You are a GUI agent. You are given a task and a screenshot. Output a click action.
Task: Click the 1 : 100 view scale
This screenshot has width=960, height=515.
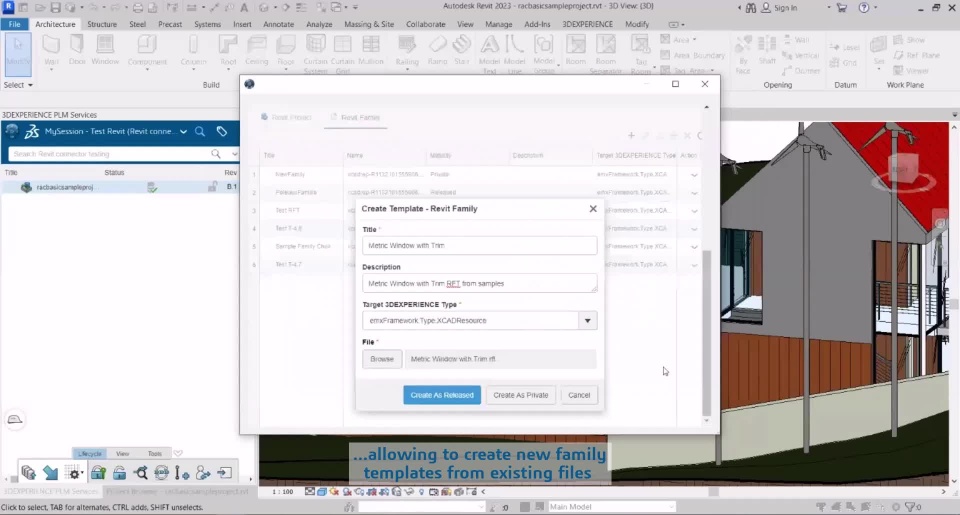(283, 492)
